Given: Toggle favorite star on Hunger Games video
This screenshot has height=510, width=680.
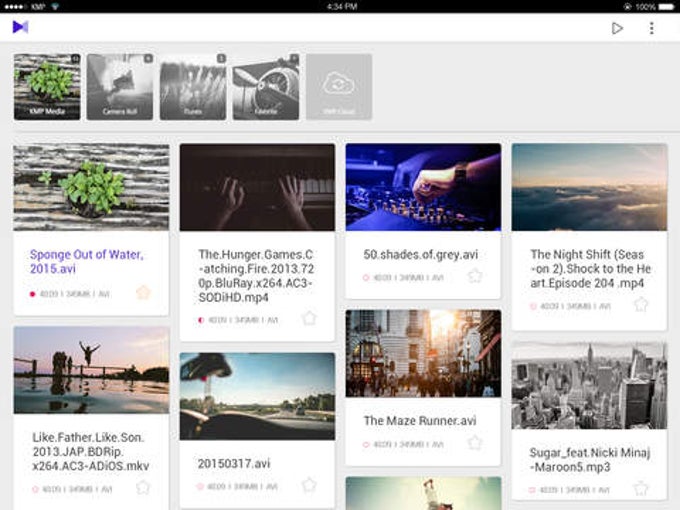Looking at the screenshot, I should (309, 318).
